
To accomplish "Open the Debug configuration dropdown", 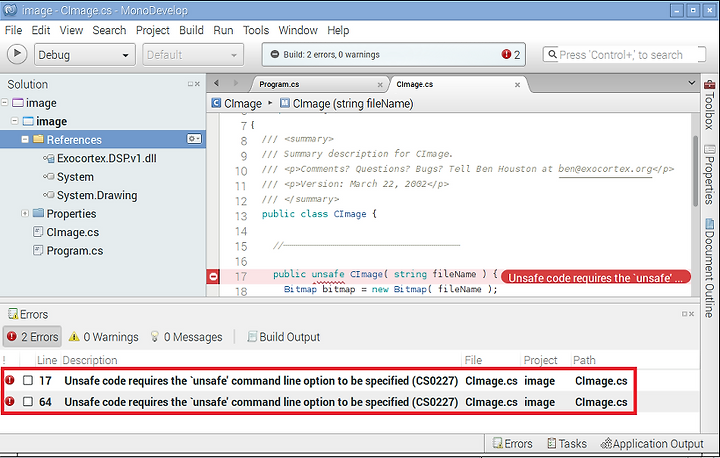I will tap(84, 55).
